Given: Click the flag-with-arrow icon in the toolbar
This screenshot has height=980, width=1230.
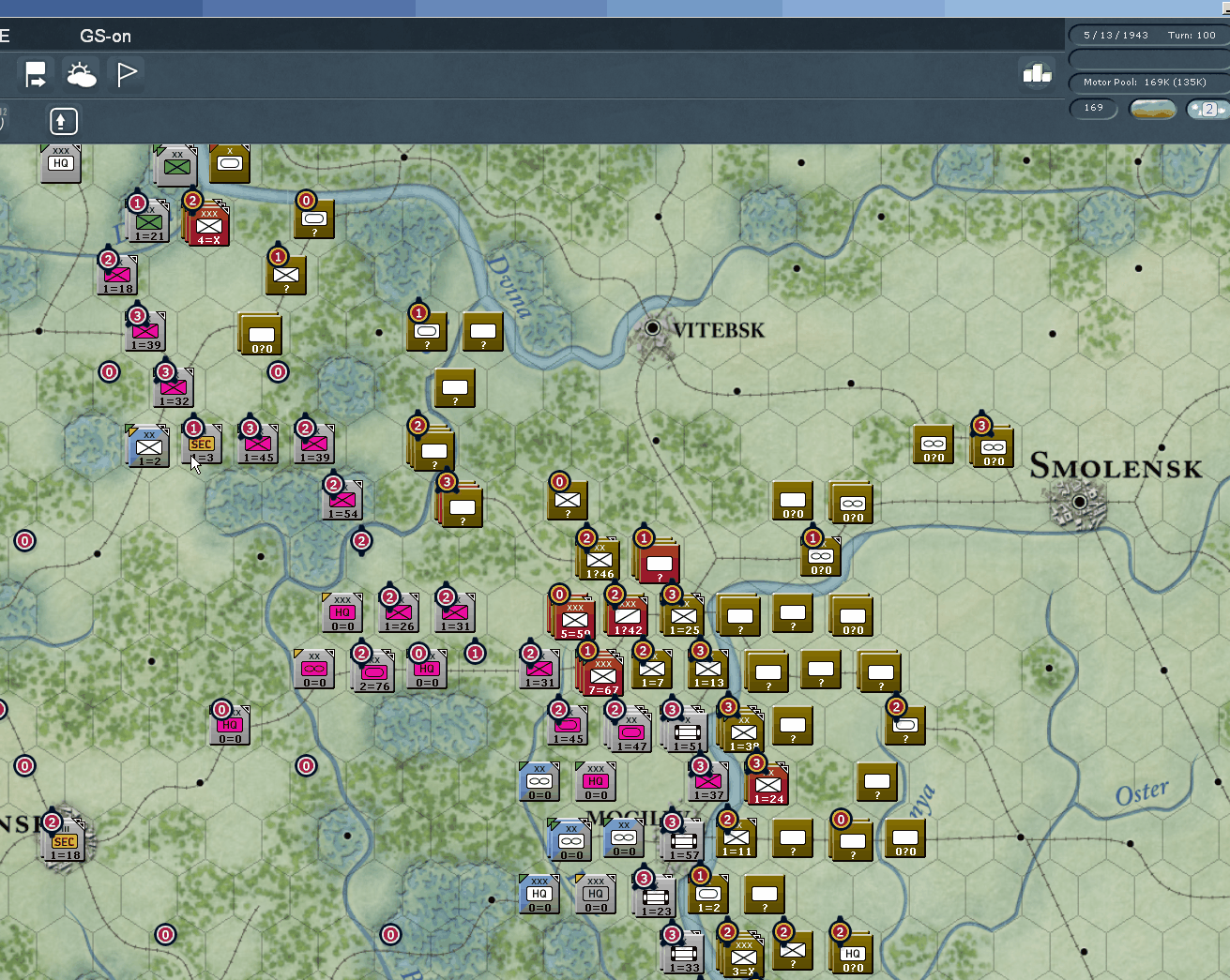Looking at the screenshot, I should (36, 74).
